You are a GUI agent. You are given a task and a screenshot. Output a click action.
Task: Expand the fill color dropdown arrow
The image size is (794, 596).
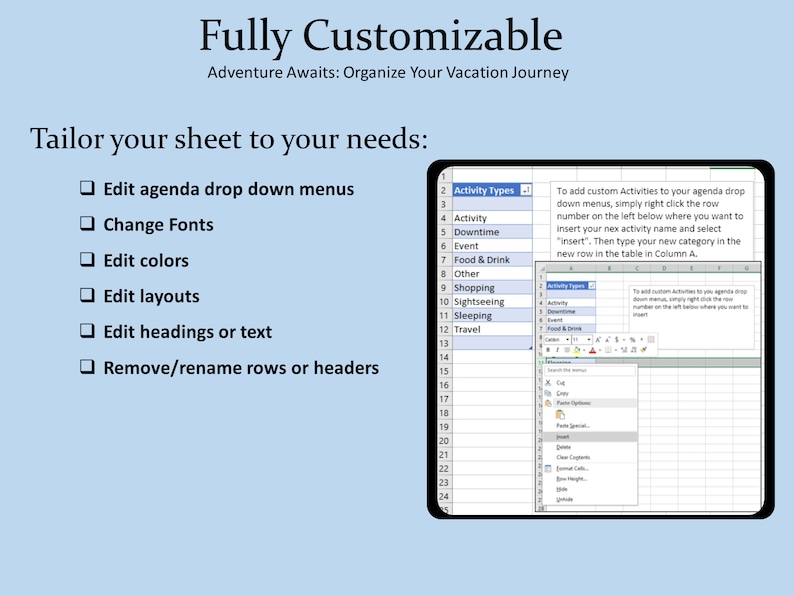[584, 350]
